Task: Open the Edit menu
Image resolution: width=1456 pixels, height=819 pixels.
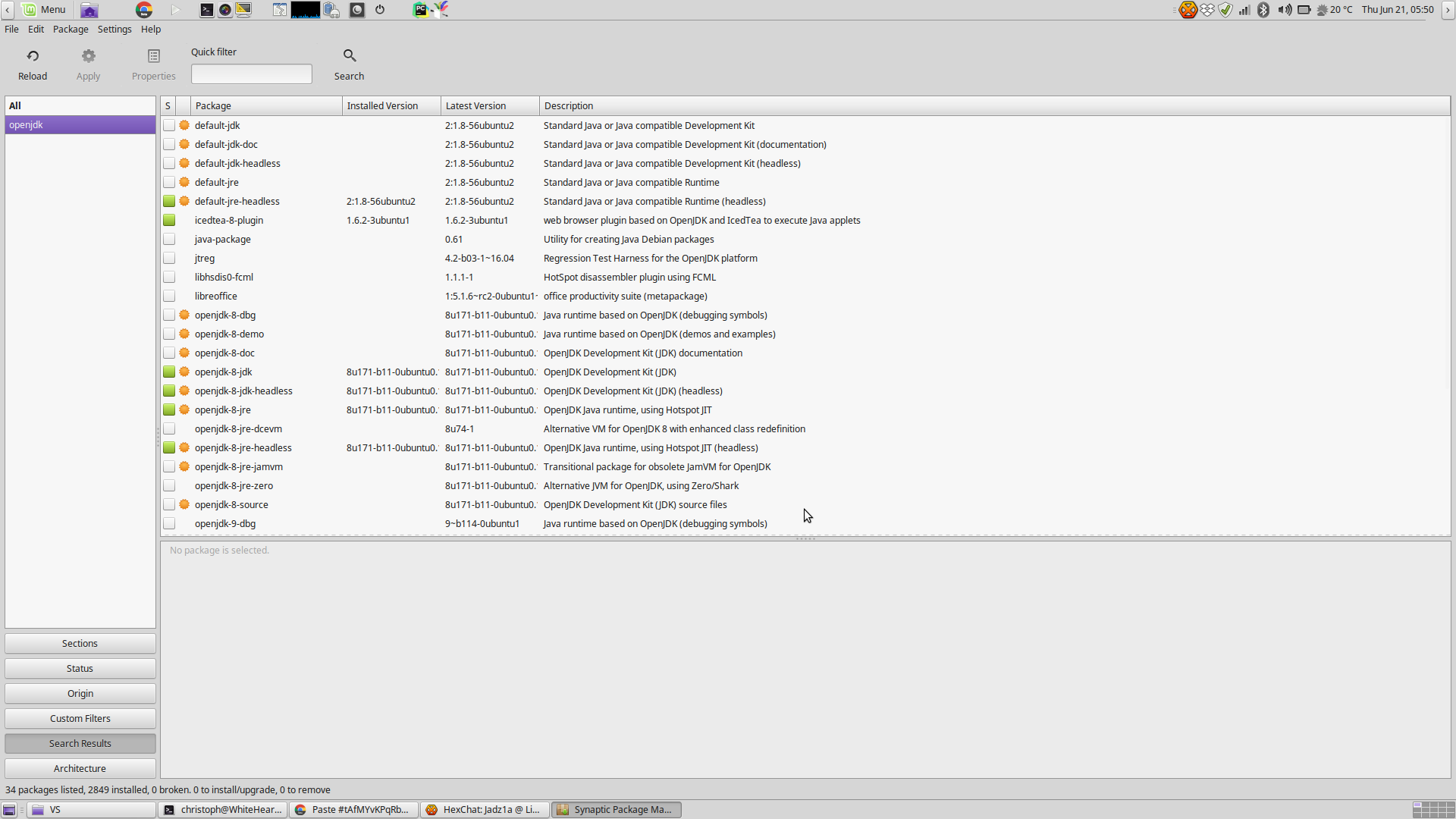Action: click(36, 29)
